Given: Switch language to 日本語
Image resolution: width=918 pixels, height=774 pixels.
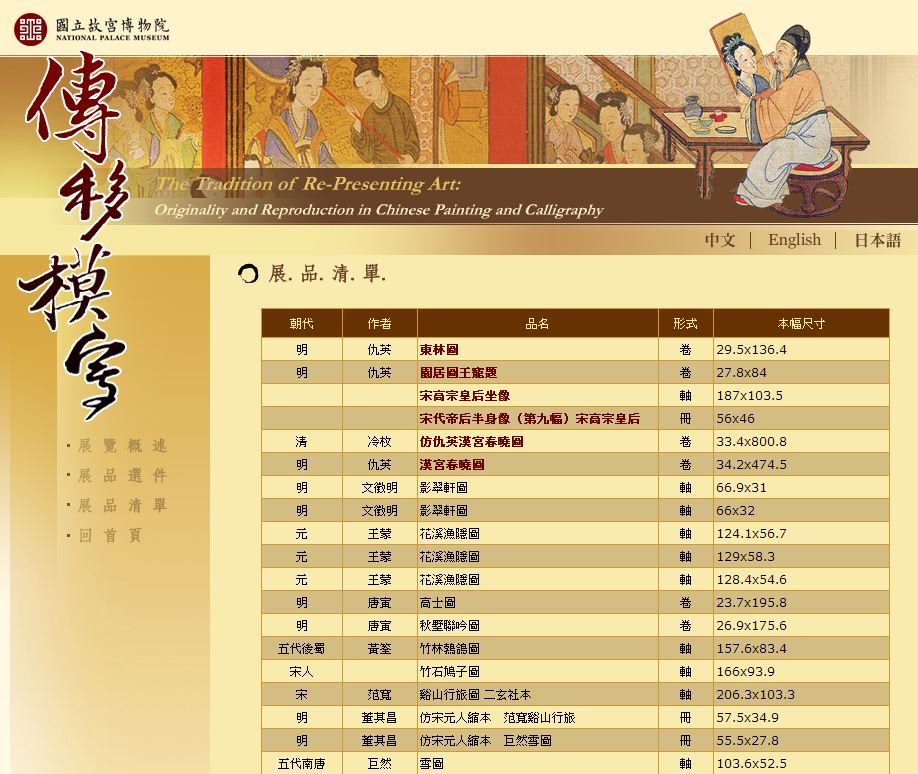Looking at the screenshot, I should (x=877, y=240).
